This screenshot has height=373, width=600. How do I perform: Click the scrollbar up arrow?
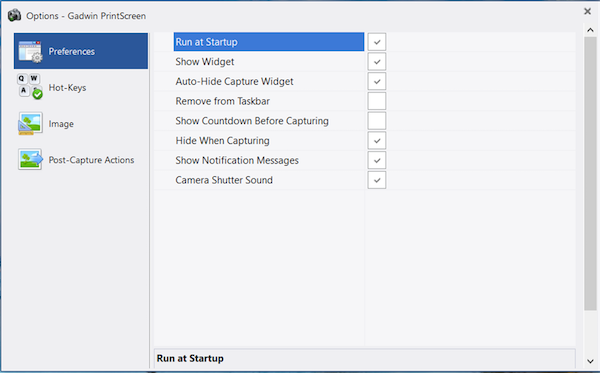(x=590, y=30)
